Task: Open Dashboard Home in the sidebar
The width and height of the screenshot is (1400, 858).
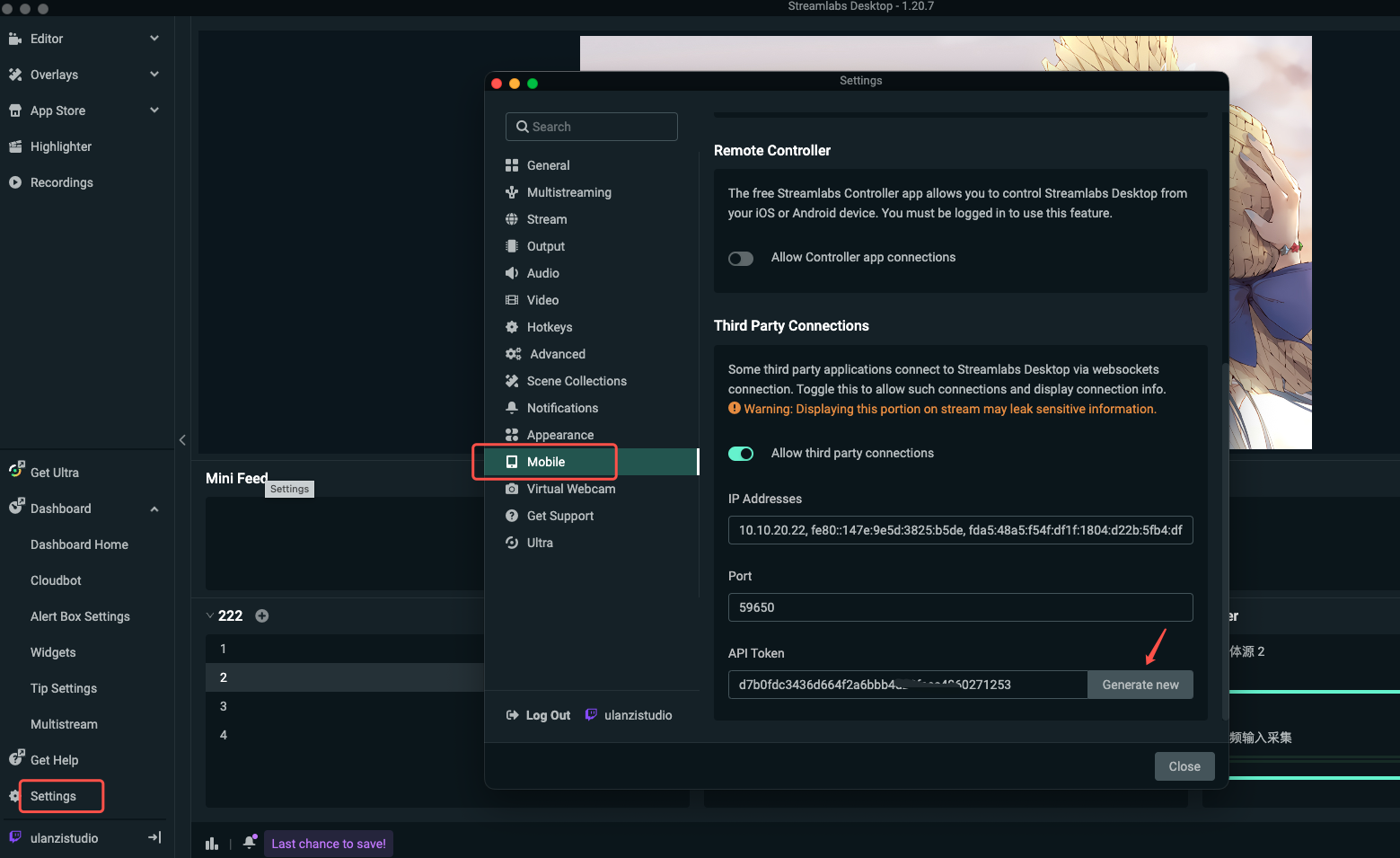Action: (79, 544)
